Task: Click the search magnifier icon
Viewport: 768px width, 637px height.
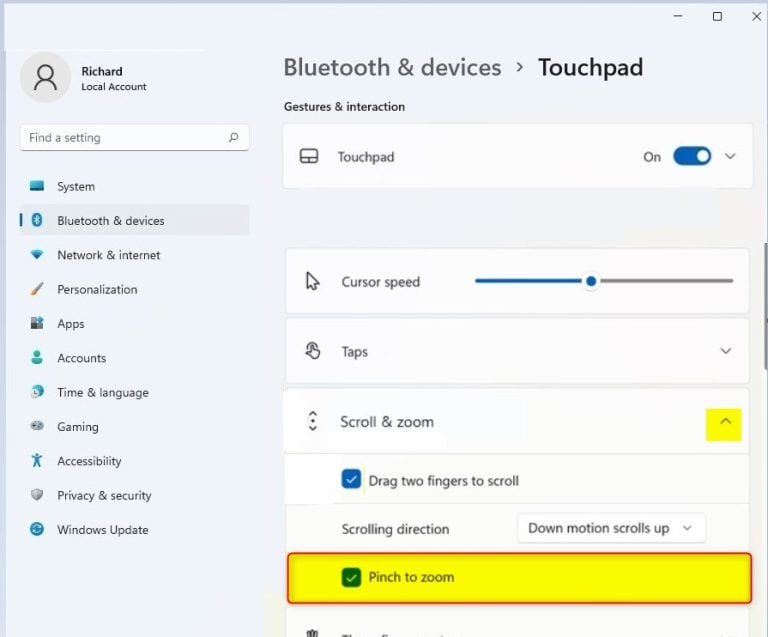Action: tap(234, 138)
